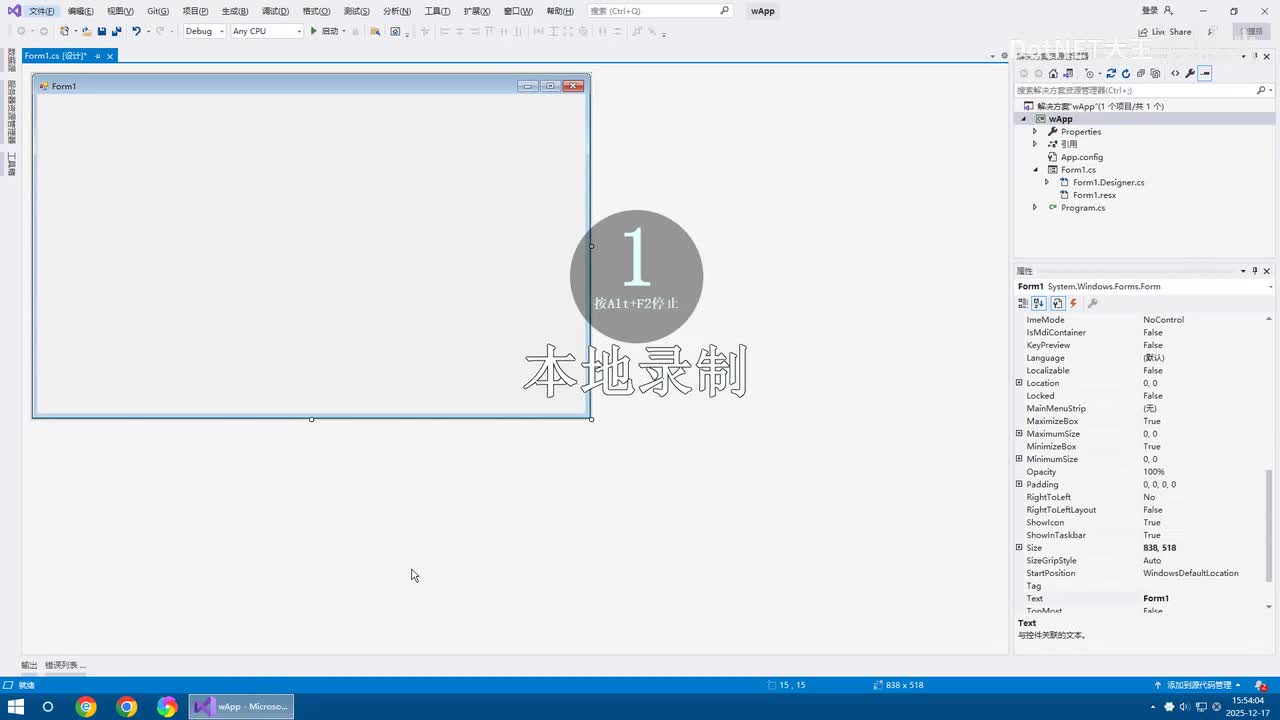Expand Properties node in Solution Explorer
The height and width of the screenshot is (720, 1280).
1035,132
